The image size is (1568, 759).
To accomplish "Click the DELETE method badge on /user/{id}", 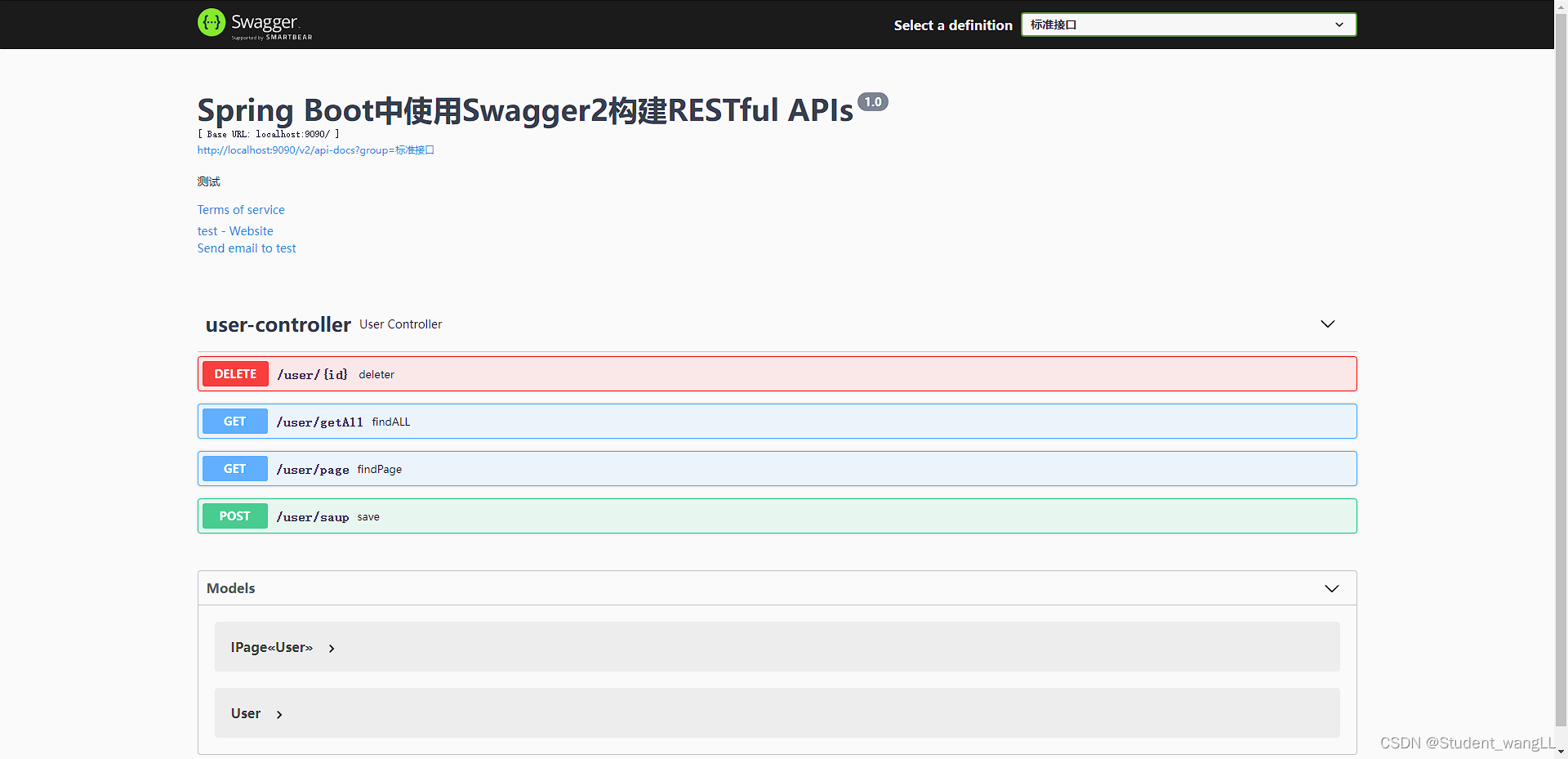I will [x=235, y=373].
